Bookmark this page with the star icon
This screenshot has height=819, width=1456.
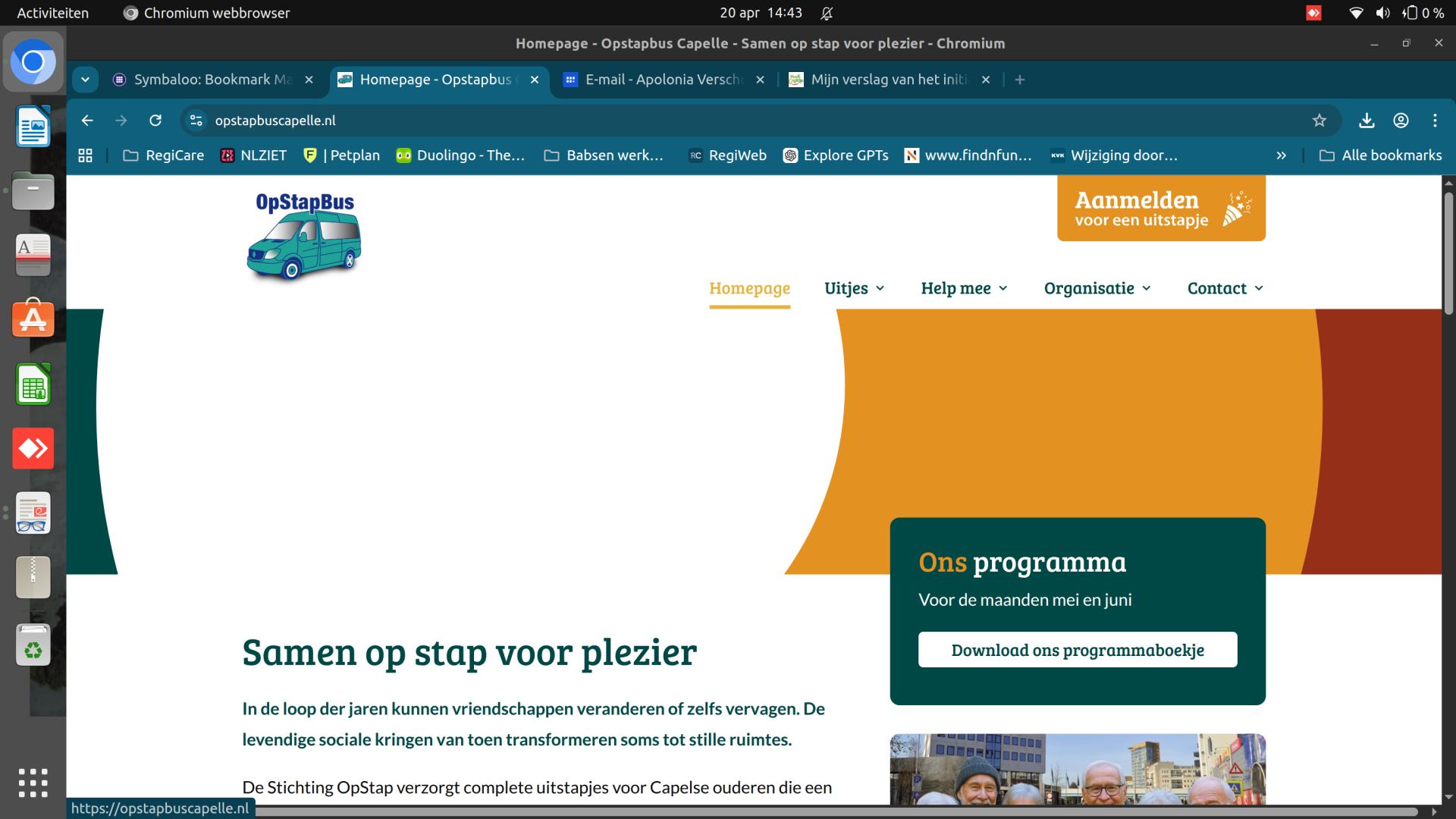1319,120
